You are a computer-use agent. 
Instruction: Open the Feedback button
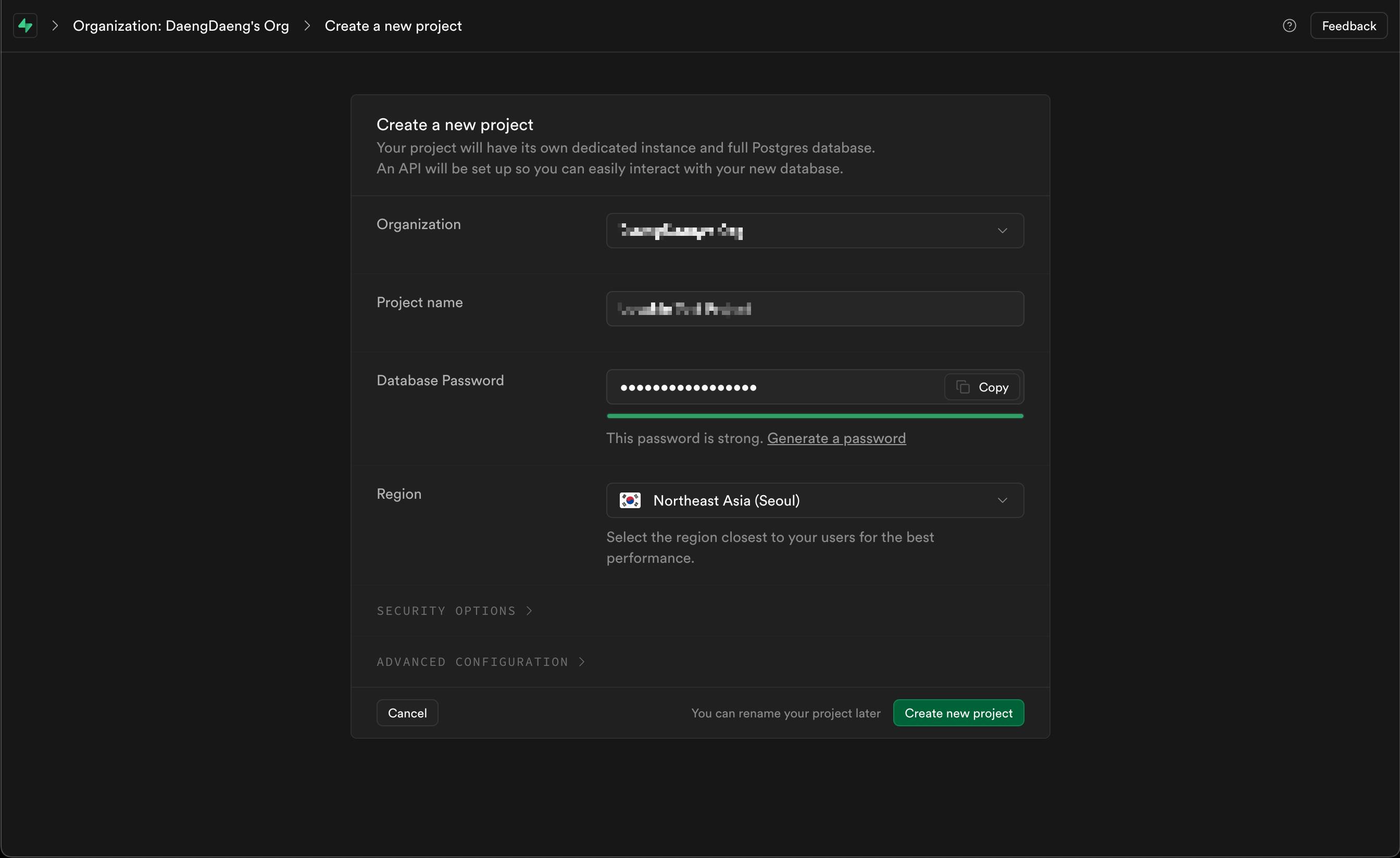tap(1348, 26)
